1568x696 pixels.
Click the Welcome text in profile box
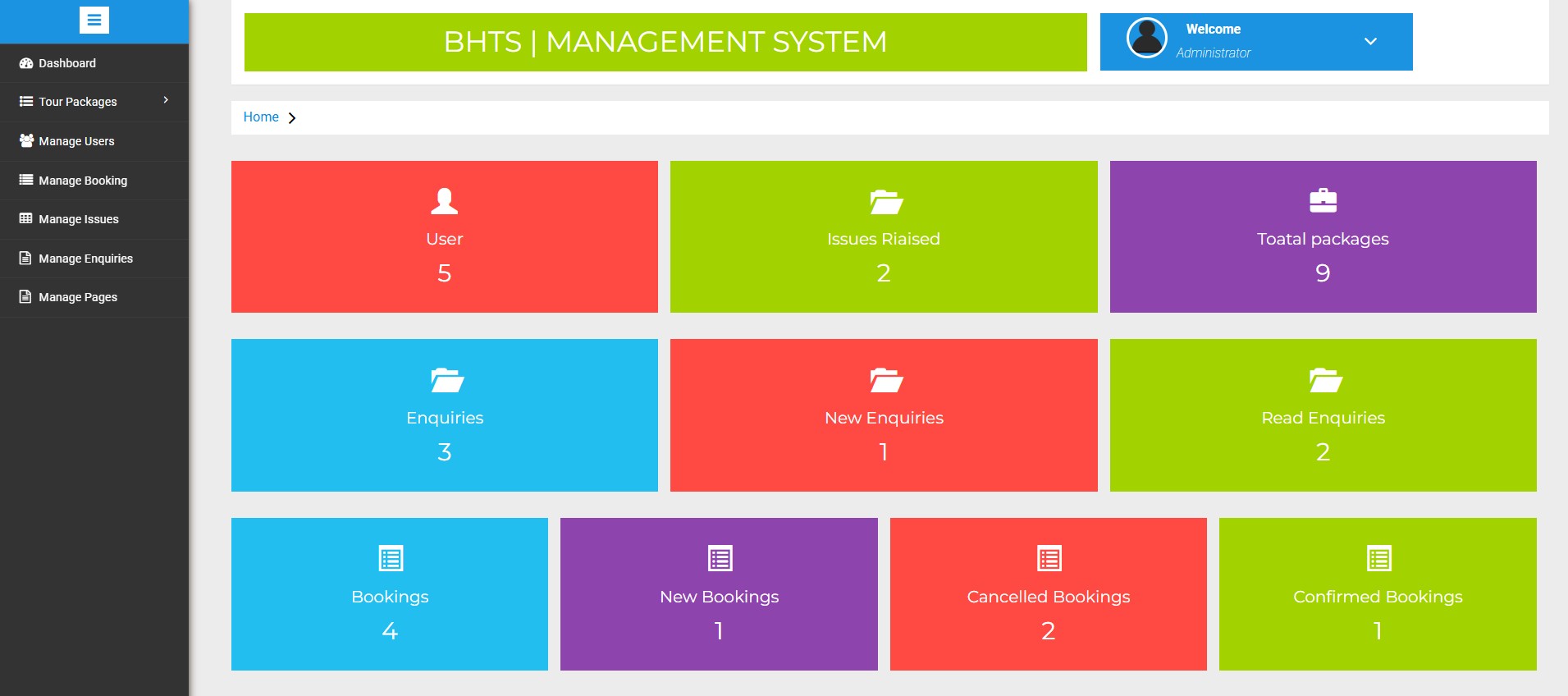[x=1213, y=29]
